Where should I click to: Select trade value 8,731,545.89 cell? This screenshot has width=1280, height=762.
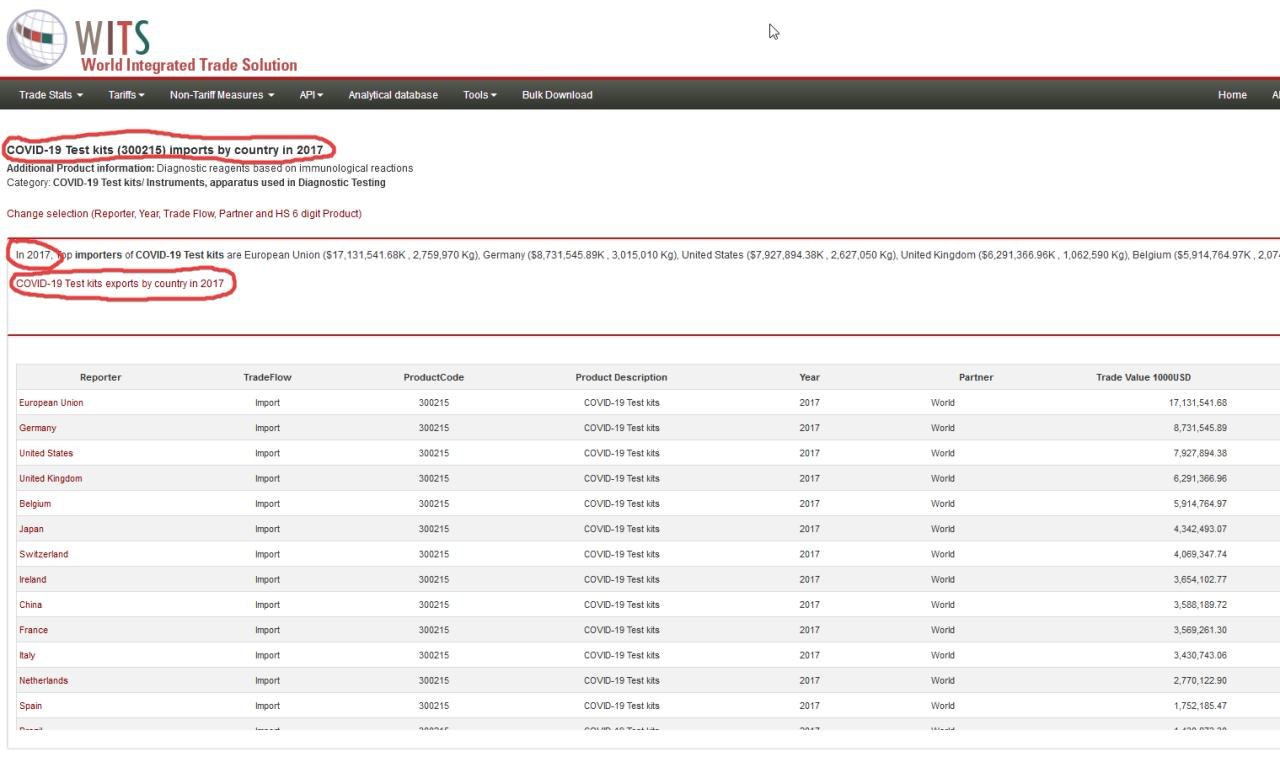1200,428
